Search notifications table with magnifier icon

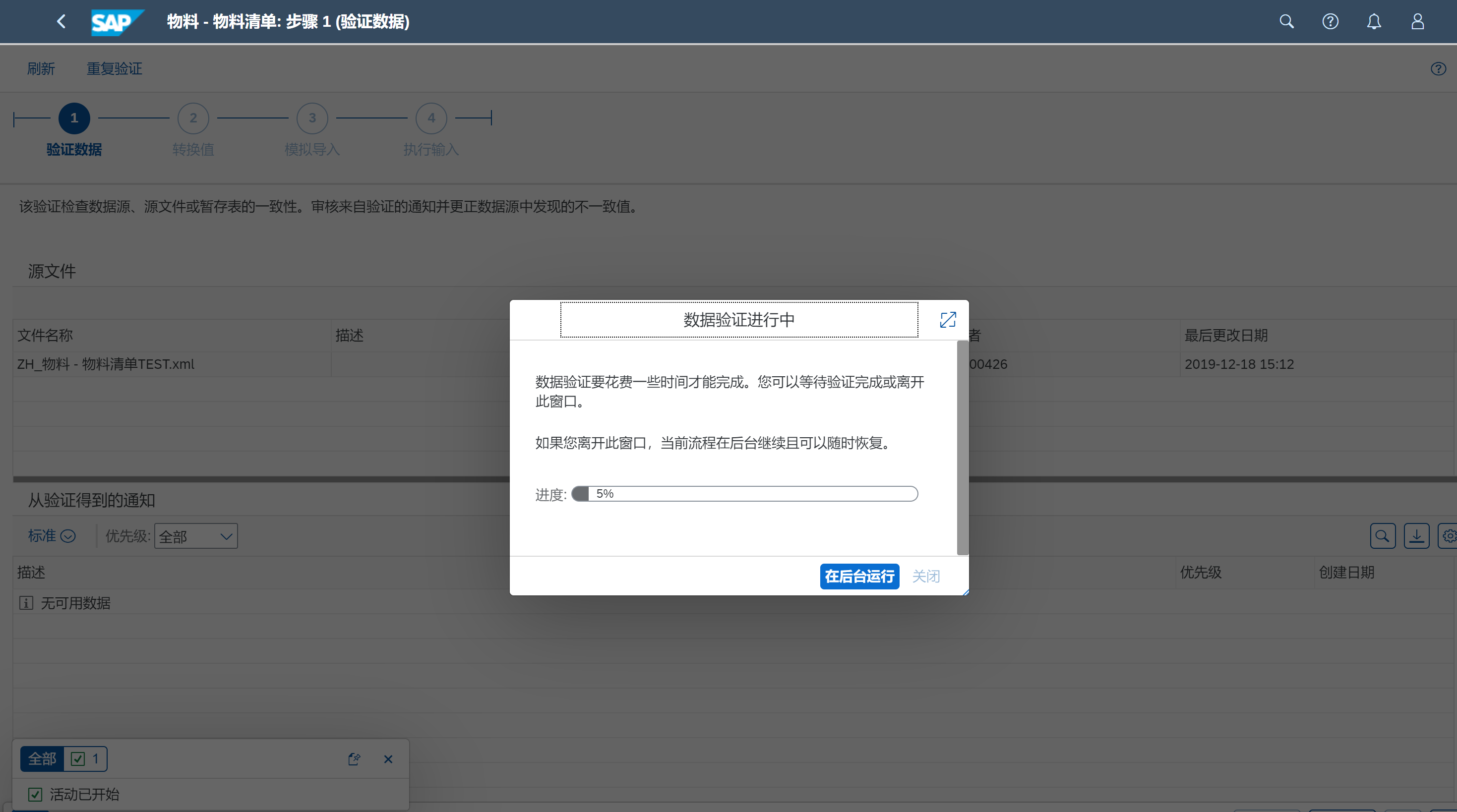tap(1382, 535)
